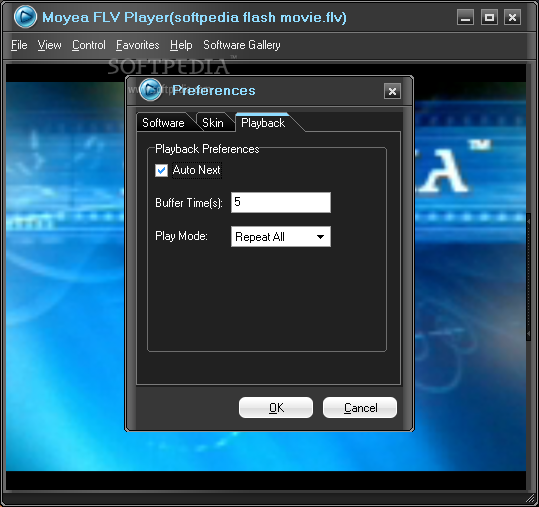Screen dimensions: 539x507
Task: Minimize the Moyea FLV Player window
Action: point(465,17)
